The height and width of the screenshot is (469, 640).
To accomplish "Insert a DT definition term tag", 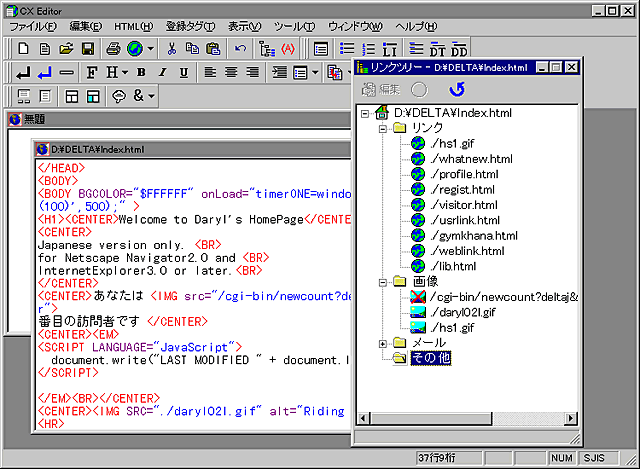I will (437, 49).
